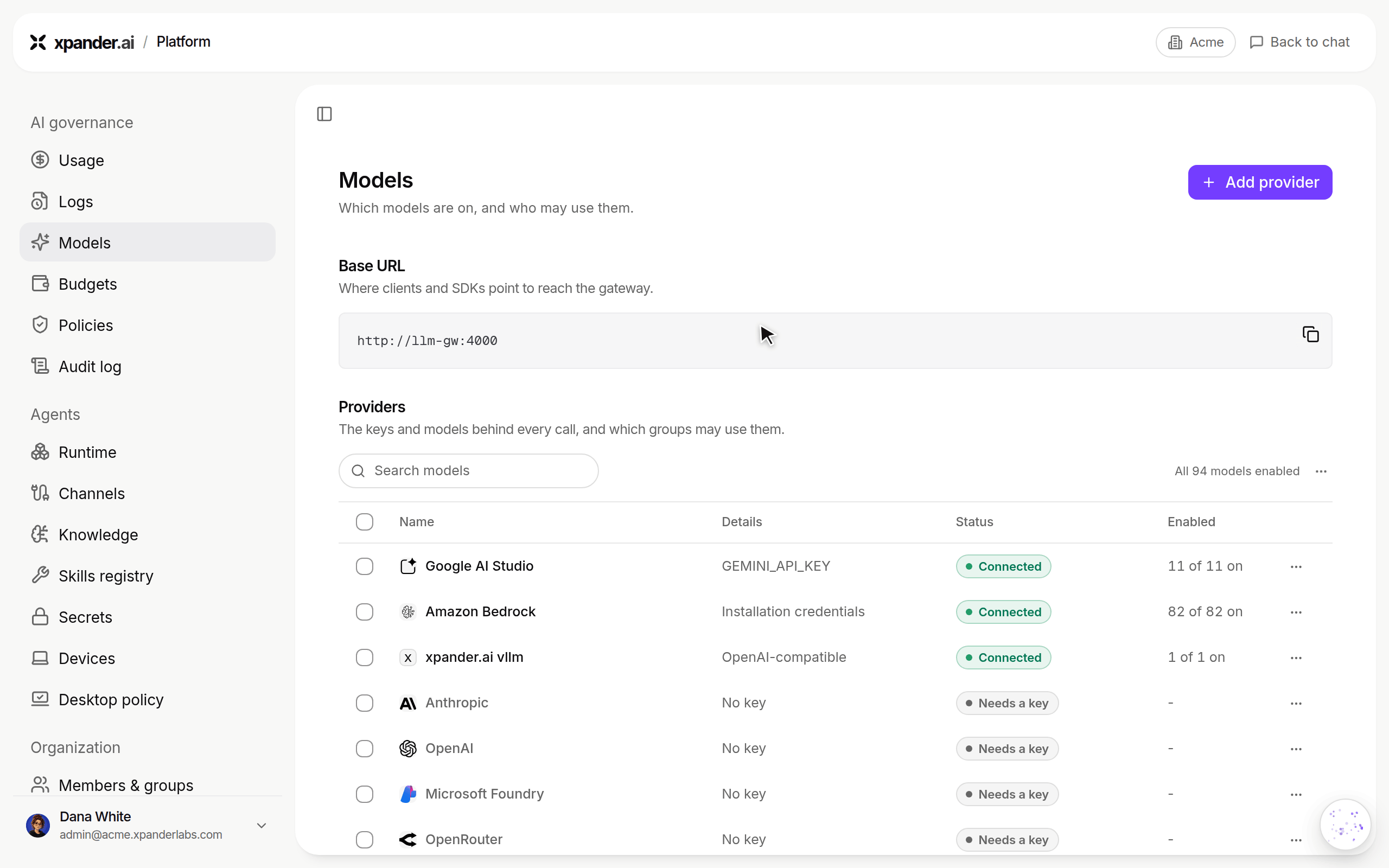
Task: Click the xpander.ai vllm provider icon
Action: click(407, 658)
